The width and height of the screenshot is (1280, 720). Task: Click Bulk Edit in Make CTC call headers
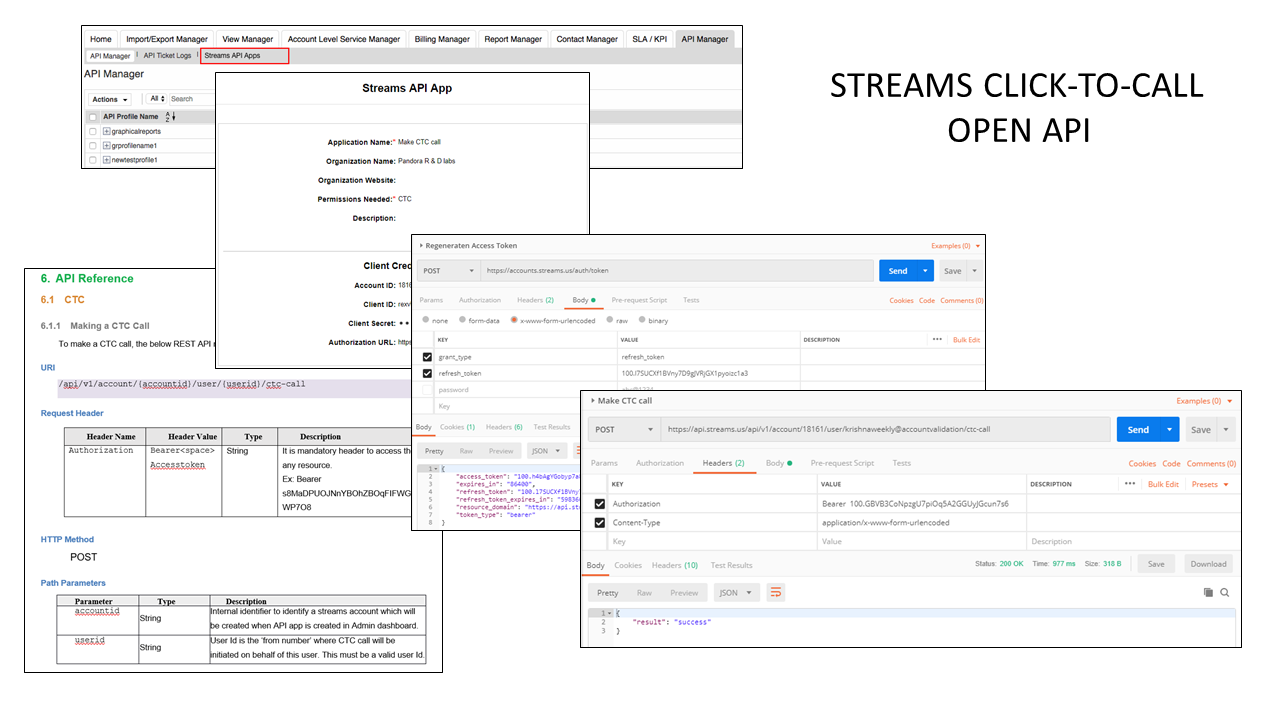pyautogui.click(x=1165, y=484)
